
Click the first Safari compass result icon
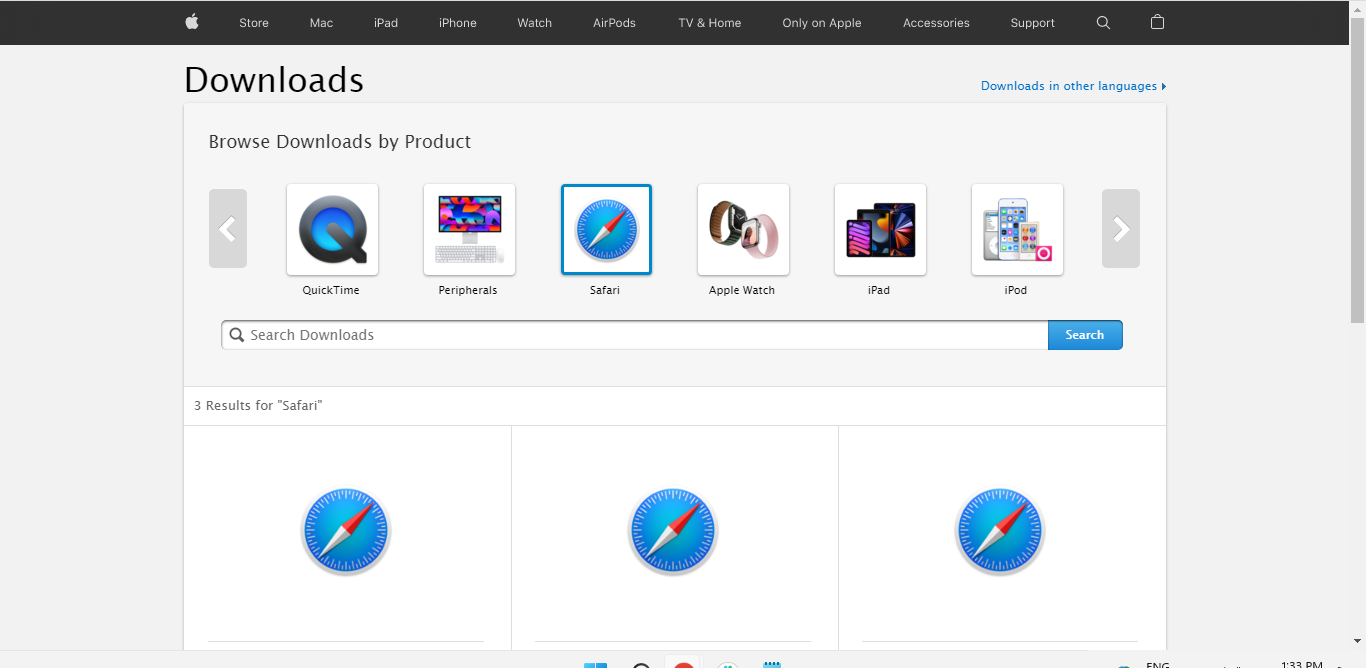coord(346,532)
